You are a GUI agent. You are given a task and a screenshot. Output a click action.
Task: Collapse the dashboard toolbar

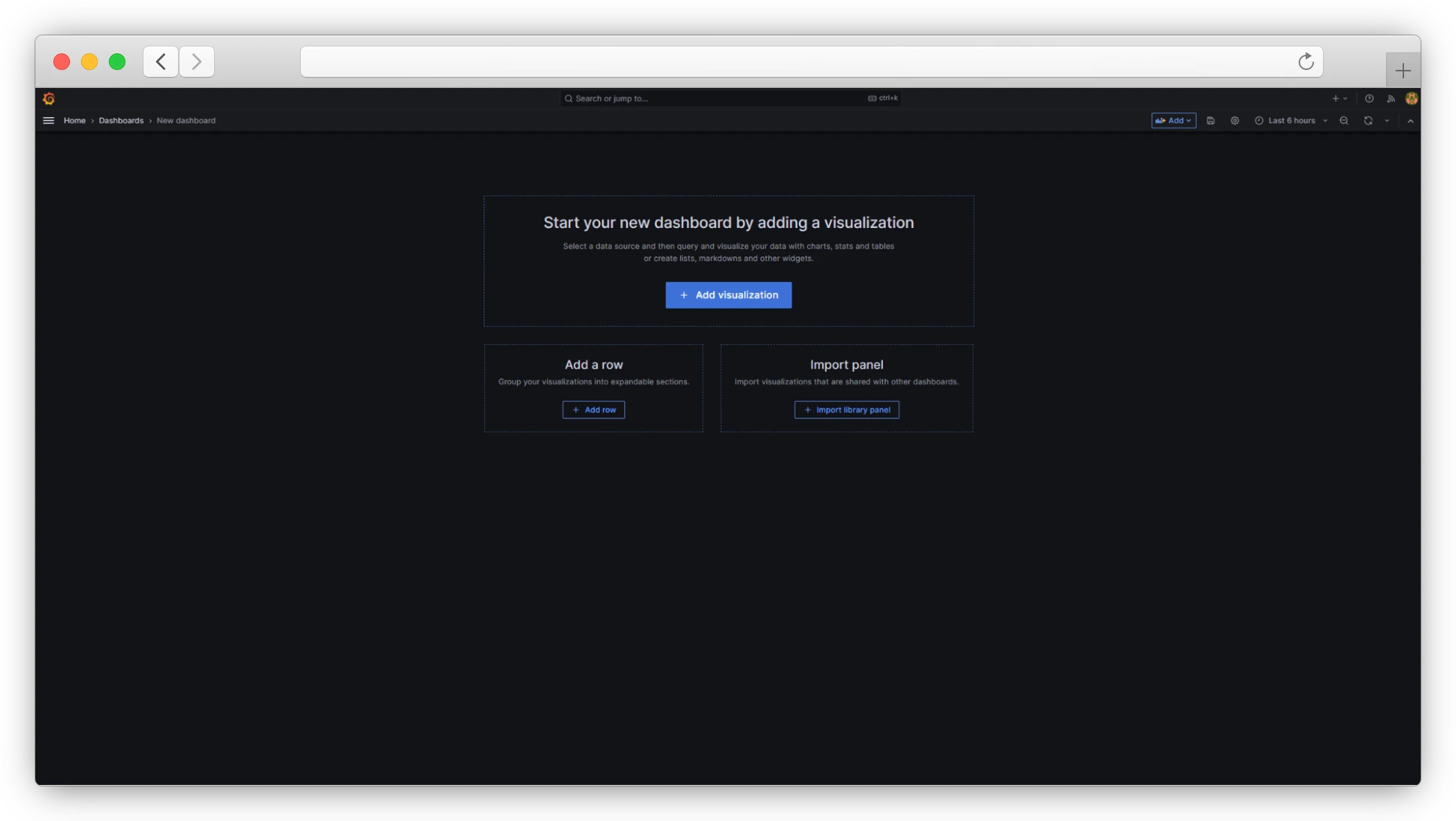(1411, 121)
